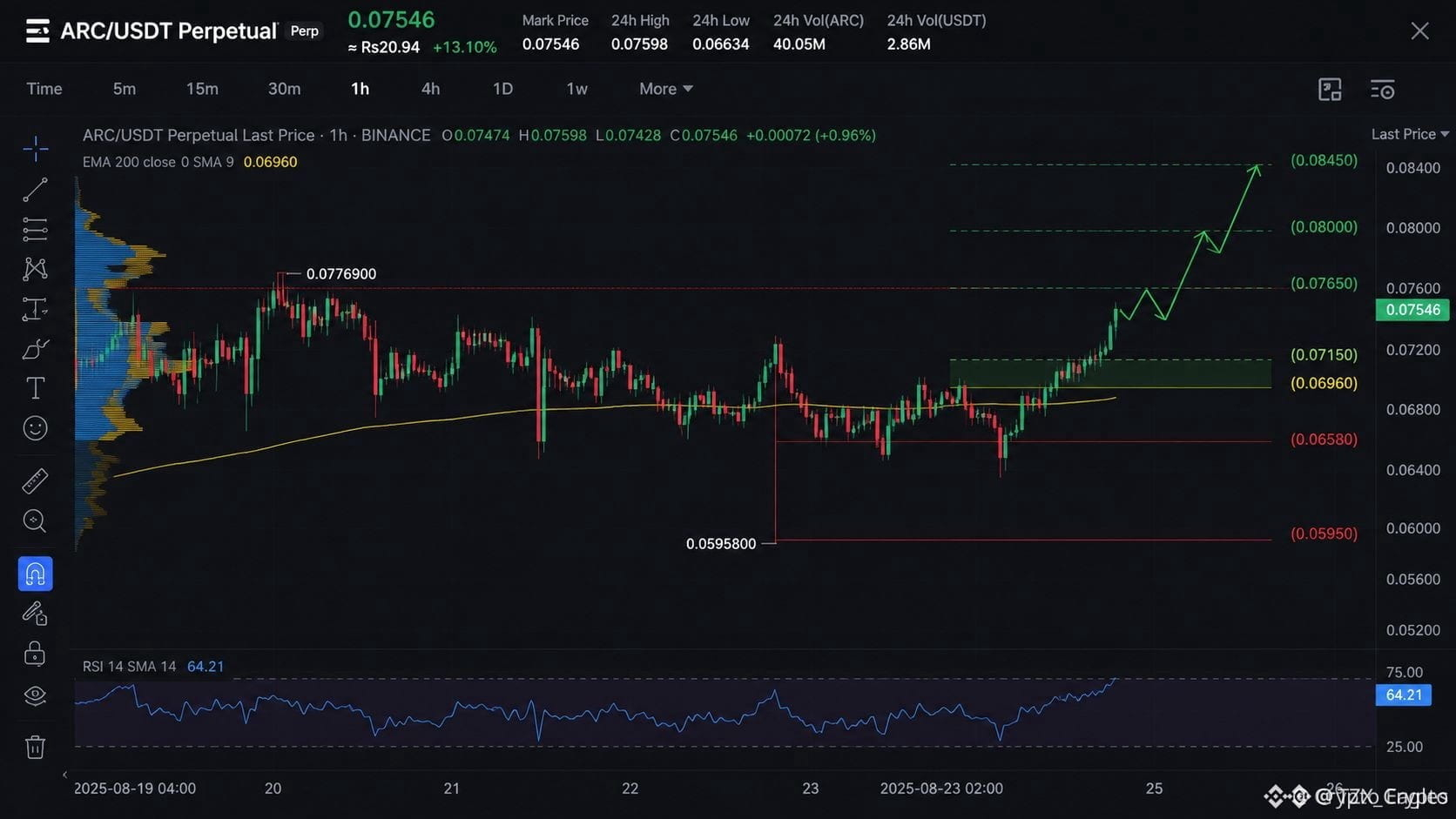Viewport: 1456px width, 819px height.
Task: Click the (0.08450) target level label
Action: coord(1324,160)
